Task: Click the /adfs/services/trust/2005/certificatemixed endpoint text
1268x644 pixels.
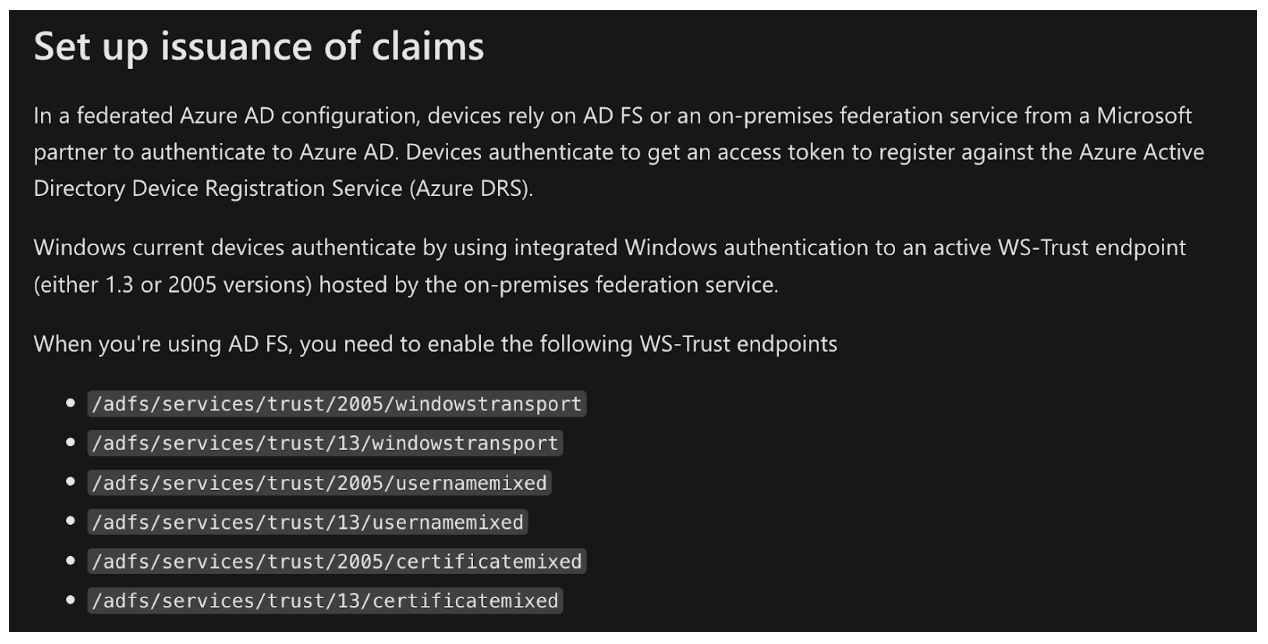Action: click(336, 562)
